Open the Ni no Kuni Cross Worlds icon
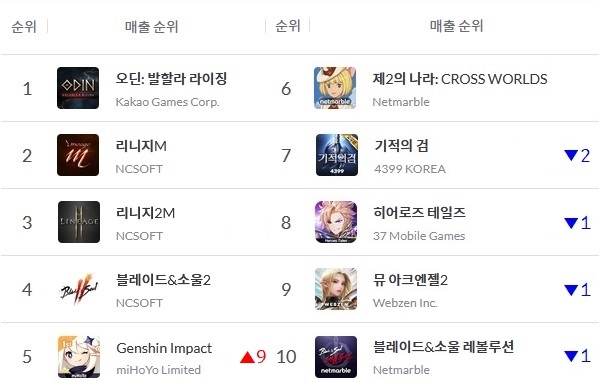This screenshot has width=600, height=390. coord(335,88)
